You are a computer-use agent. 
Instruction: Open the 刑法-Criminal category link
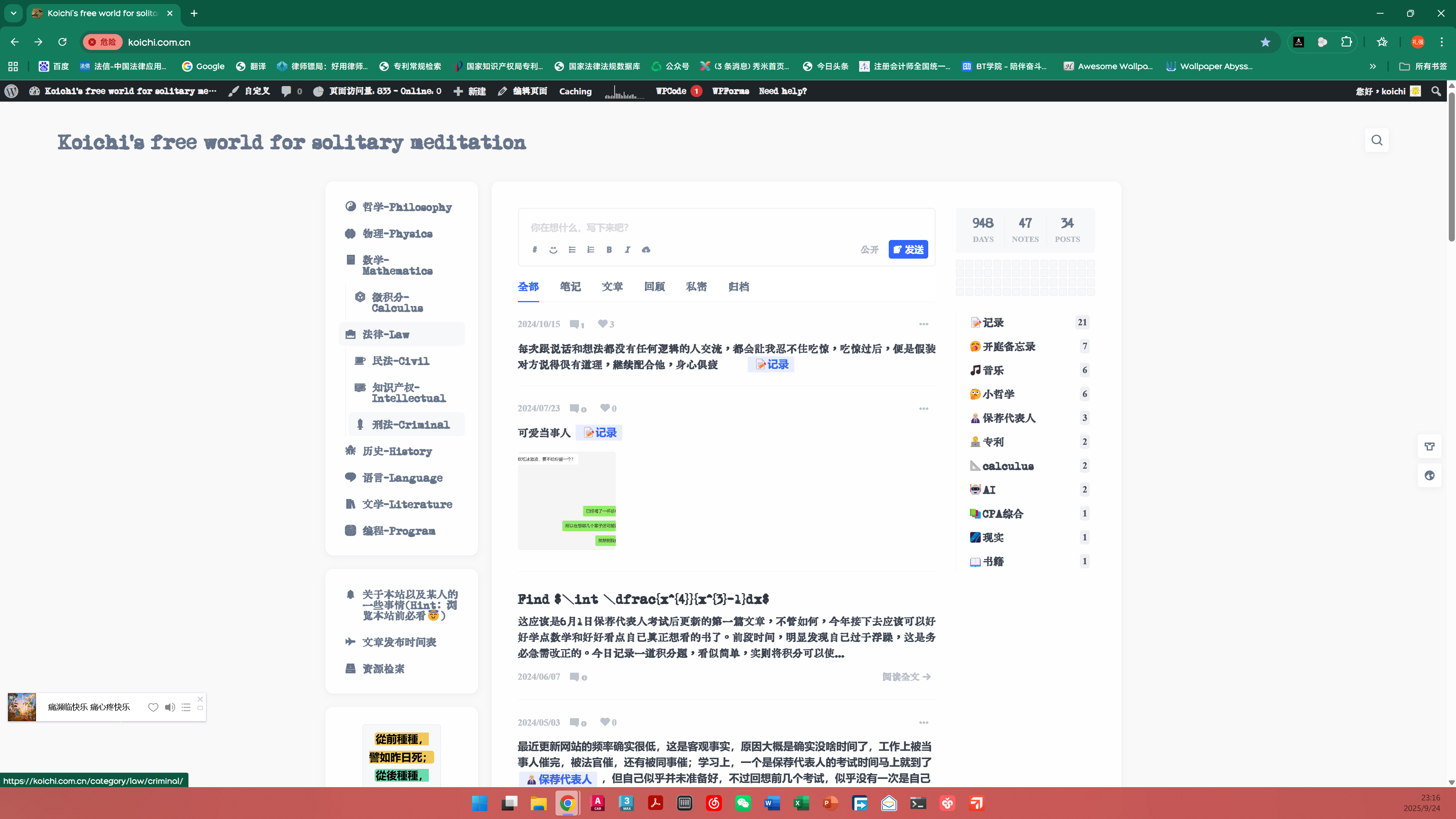(410, 425)
